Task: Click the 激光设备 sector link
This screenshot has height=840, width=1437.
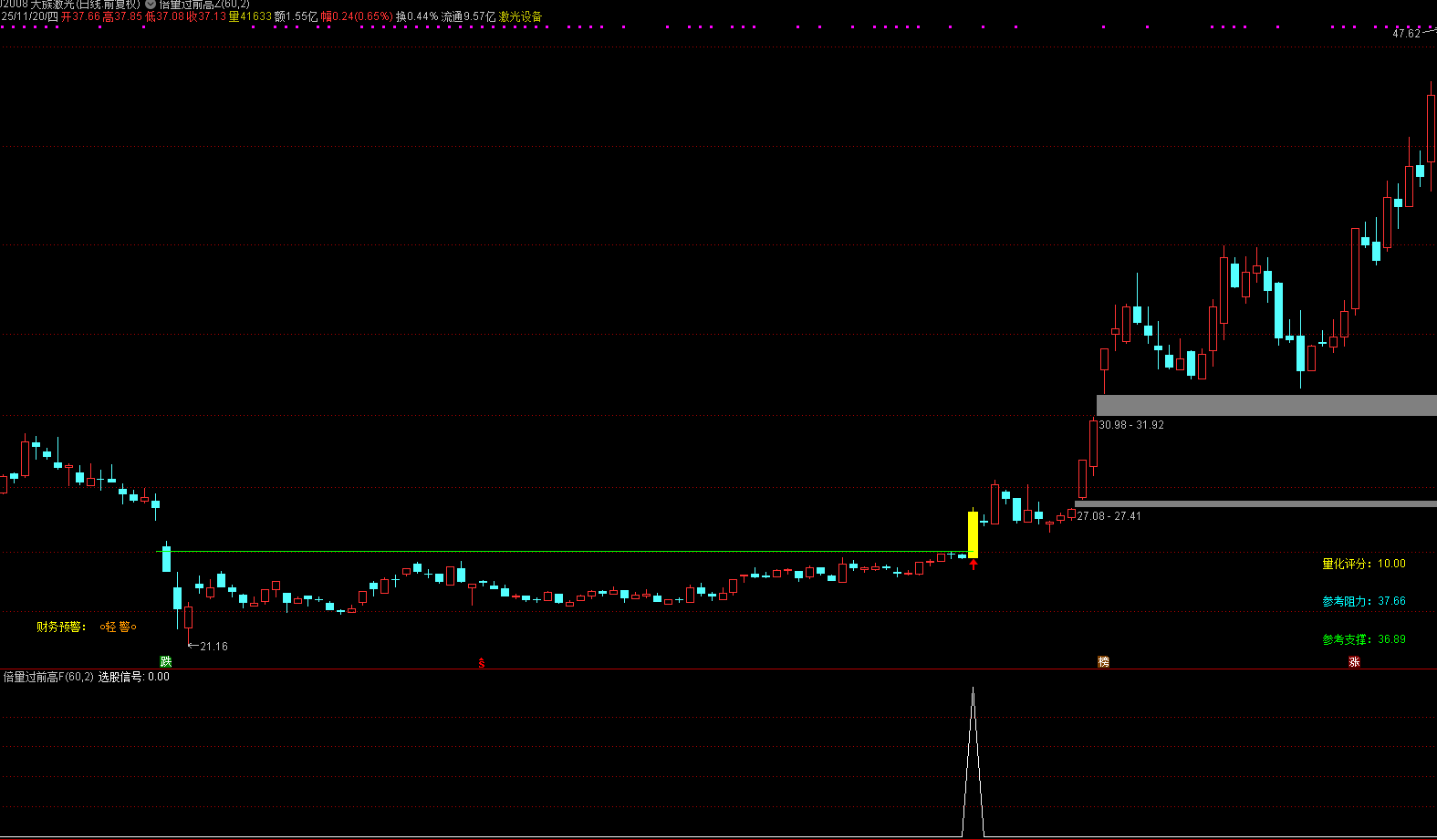Action: (x=521, y=16)
